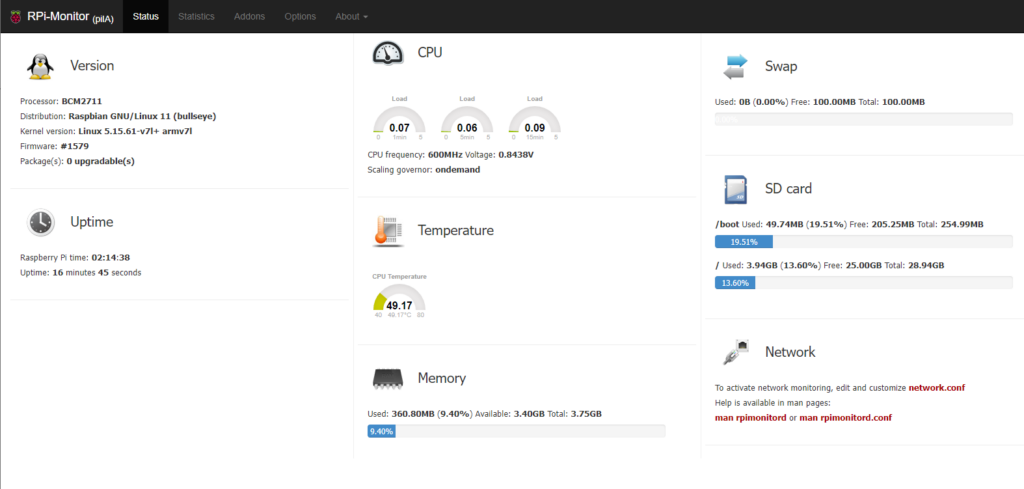Click the Temperature thermometer icon
The width and height of the screenshot is (1024, 489).
coord(388,230)
